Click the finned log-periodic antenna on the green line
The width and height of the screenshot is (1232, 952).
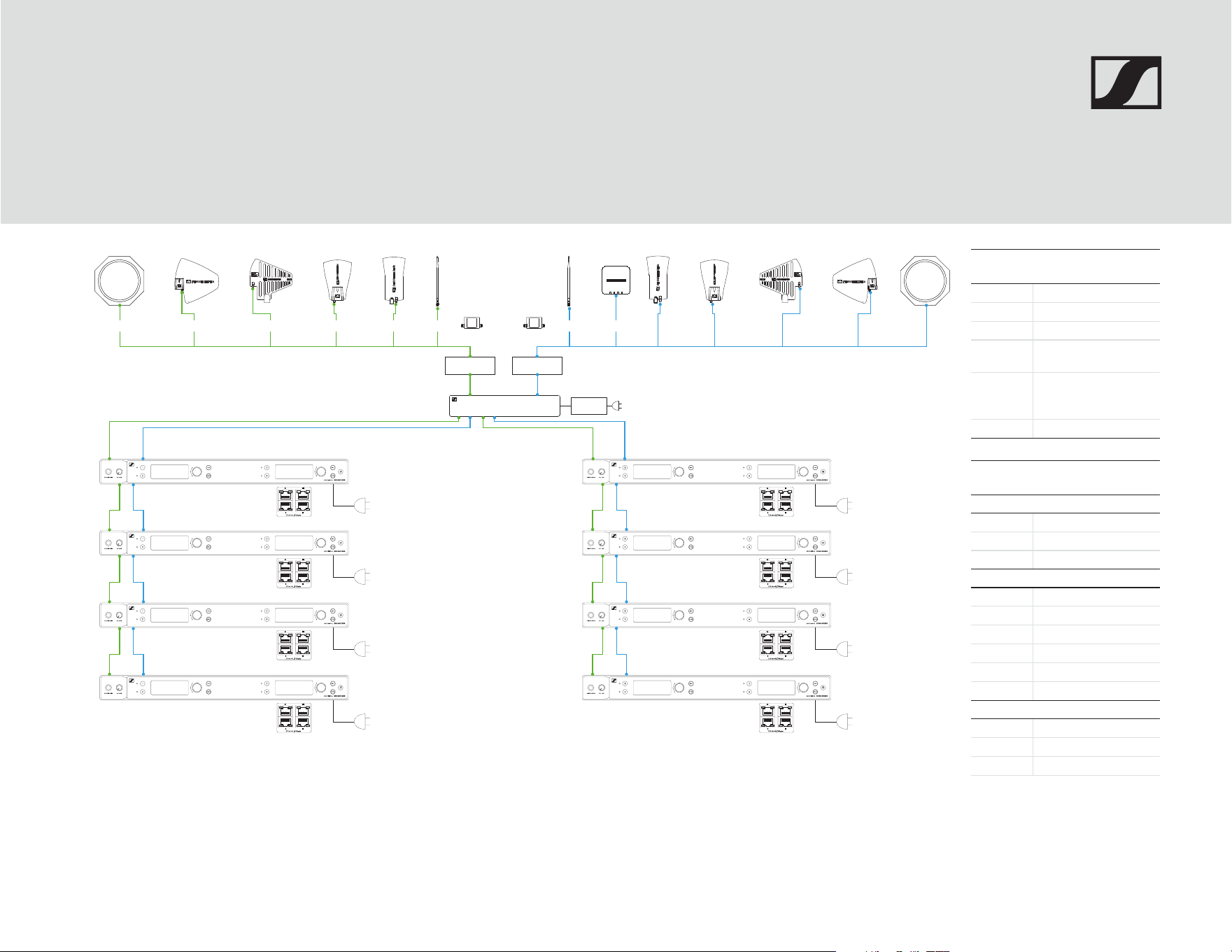[x=273, y=280]
